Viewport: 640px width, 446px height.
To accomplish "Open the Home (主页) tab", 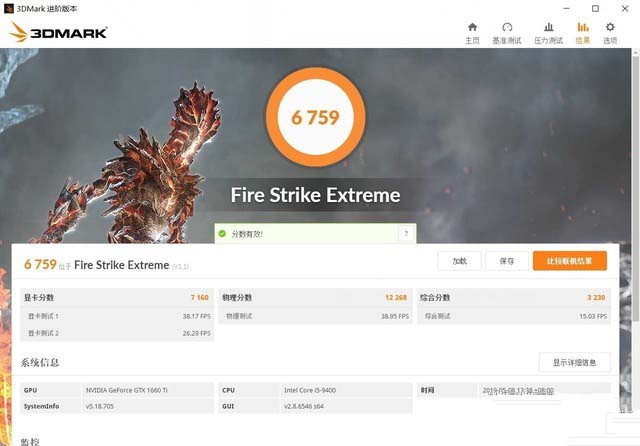I will 472,33.
